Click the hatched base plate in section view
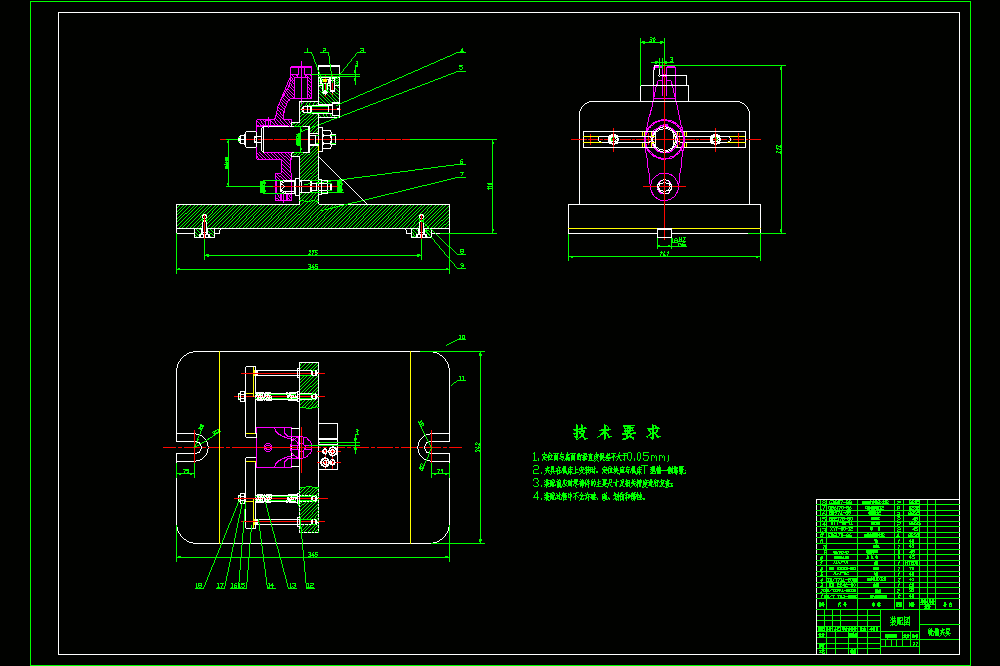Image resolution: width=1000 pixels, height=666 pixels. [312, 216]
